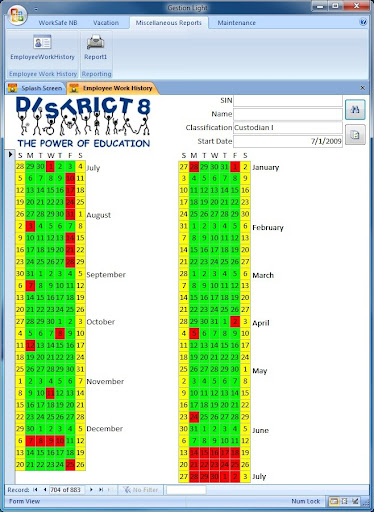Open the Office button menu
Screen dimensions: 374x512
click(17, 15)
